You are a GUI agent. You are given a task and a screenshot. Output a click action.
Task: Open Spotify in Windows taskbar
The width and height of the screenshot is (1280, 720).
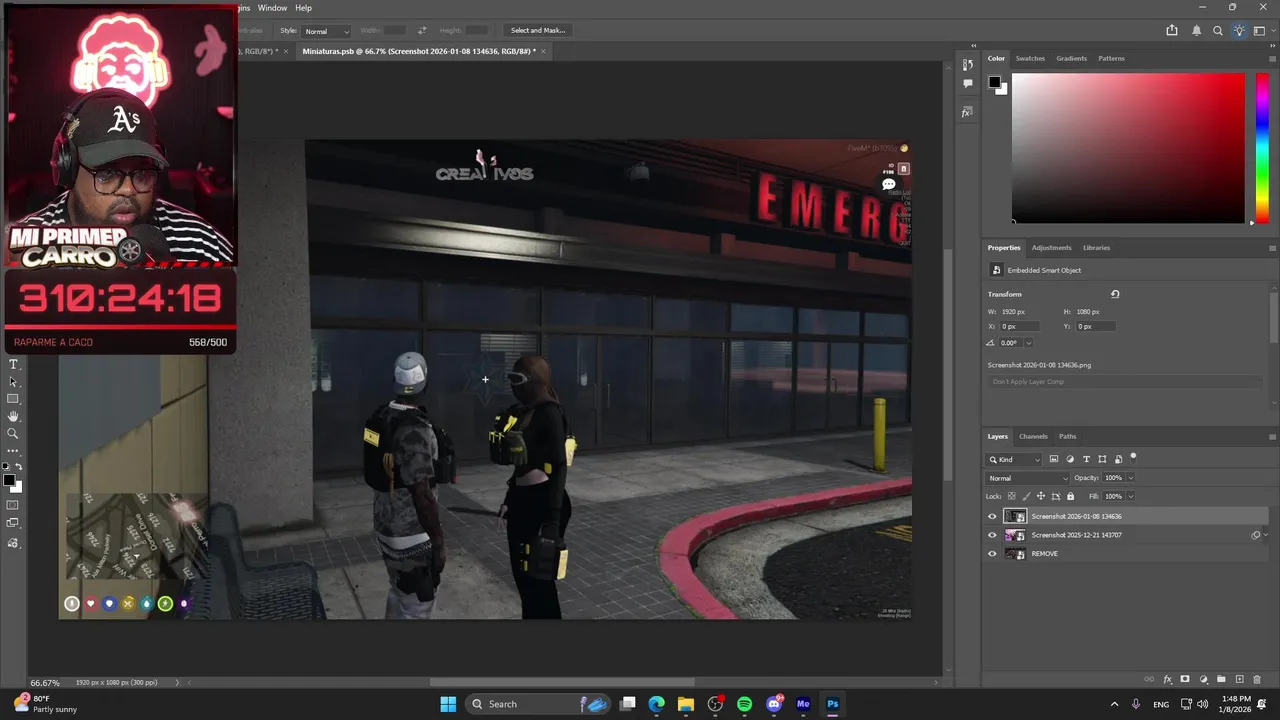click(x=744, y=704)
